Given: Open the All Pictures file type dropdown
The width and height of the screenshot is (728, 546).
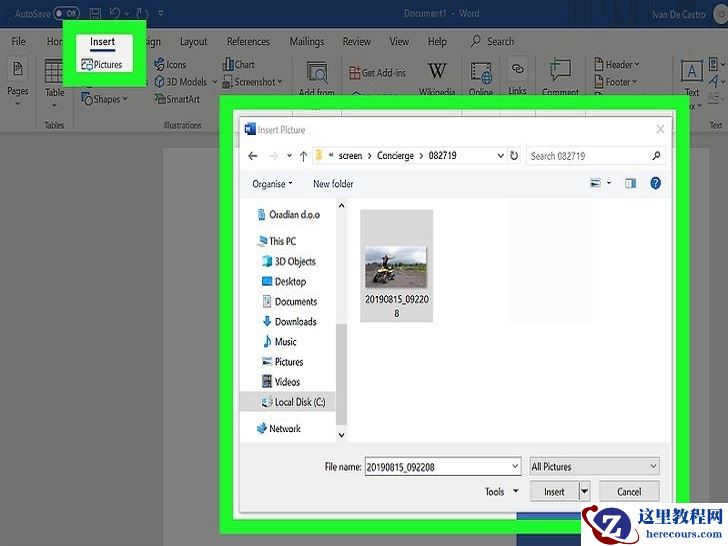Looking at the screenshot, I should click(x=594, y=466).
